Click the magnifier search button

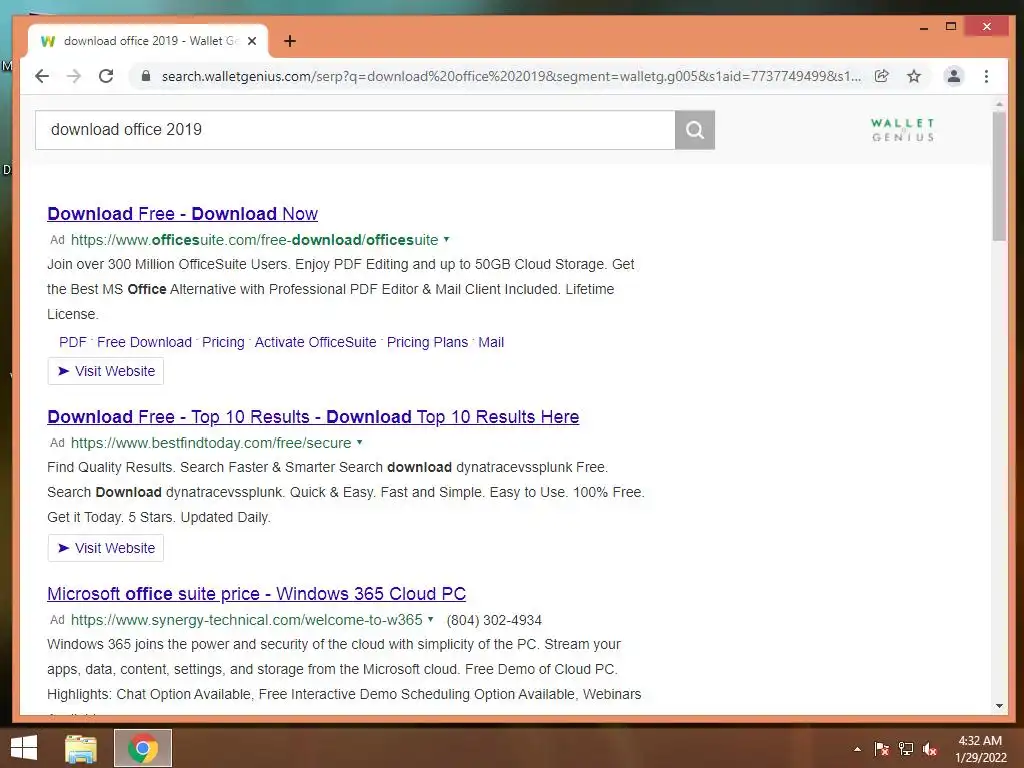695,130
